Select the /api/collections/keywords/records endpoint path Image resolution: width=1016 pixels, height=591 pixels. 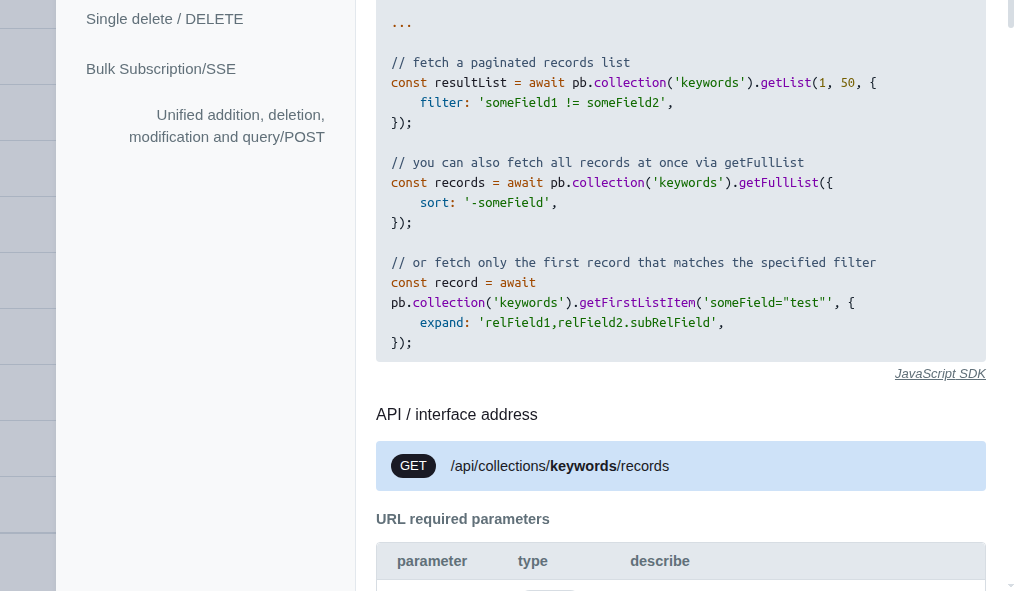coord(560,466)
